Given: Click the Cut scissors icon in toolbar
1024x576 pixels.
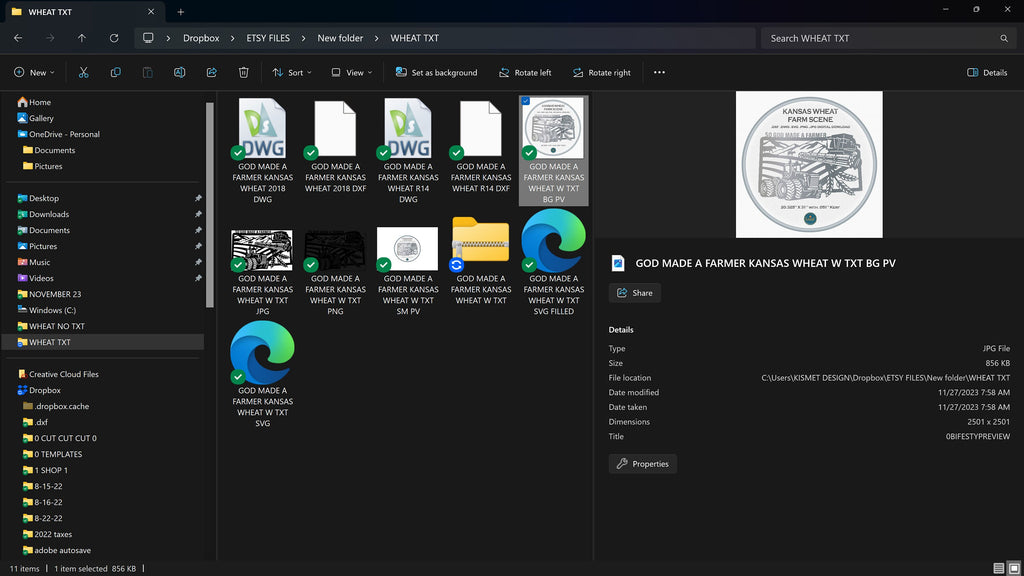Looking at the screenshot, I should [84, 72].
